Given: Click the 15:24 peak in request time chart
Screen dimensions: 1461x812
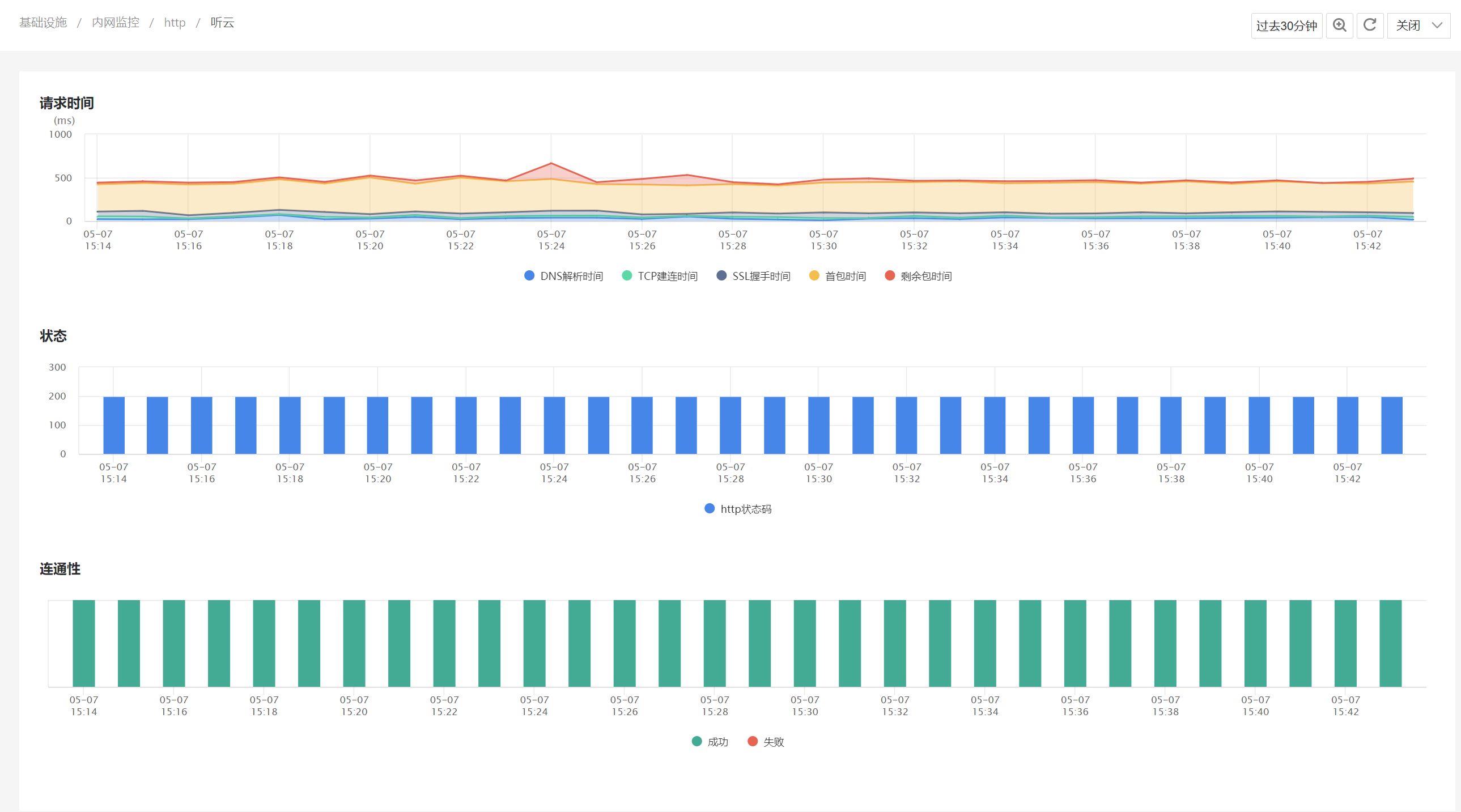Looking at the screenshot, I should pos(551,163).
